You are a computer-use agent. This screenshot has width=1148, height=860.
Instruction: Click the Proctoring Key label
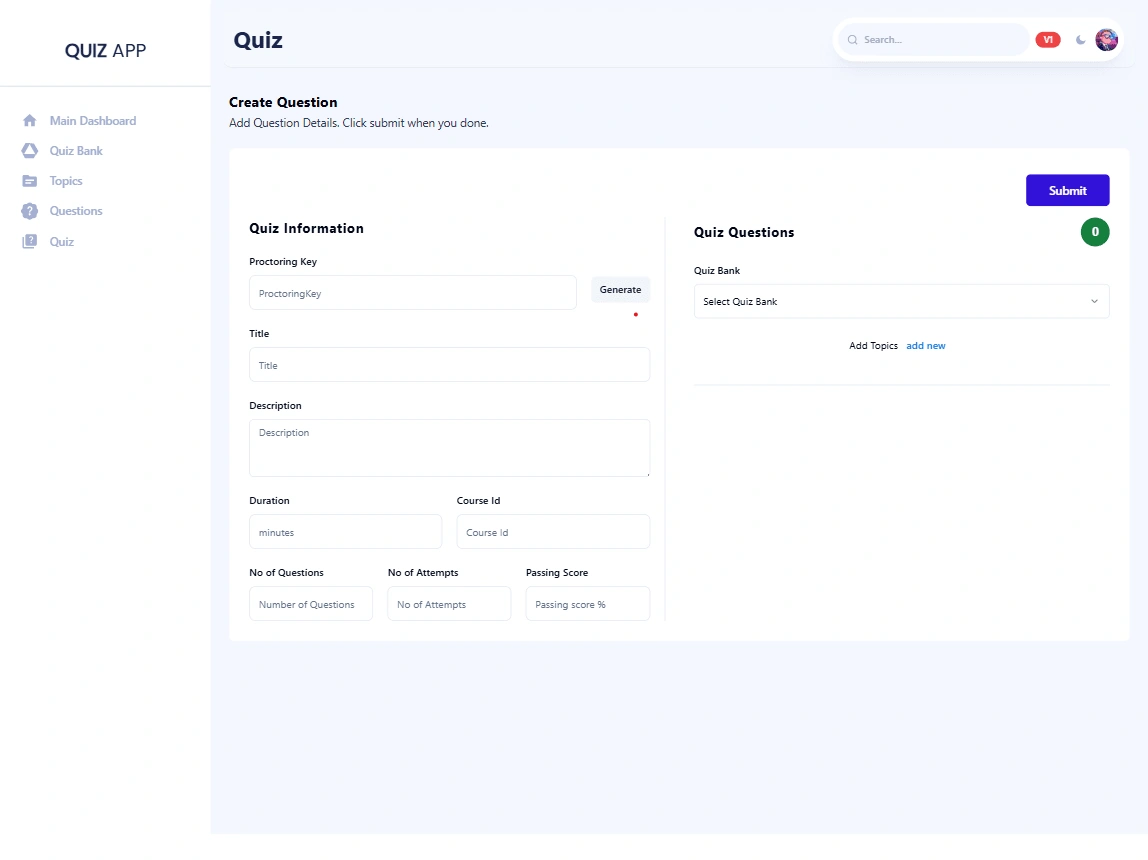[283, 261]
